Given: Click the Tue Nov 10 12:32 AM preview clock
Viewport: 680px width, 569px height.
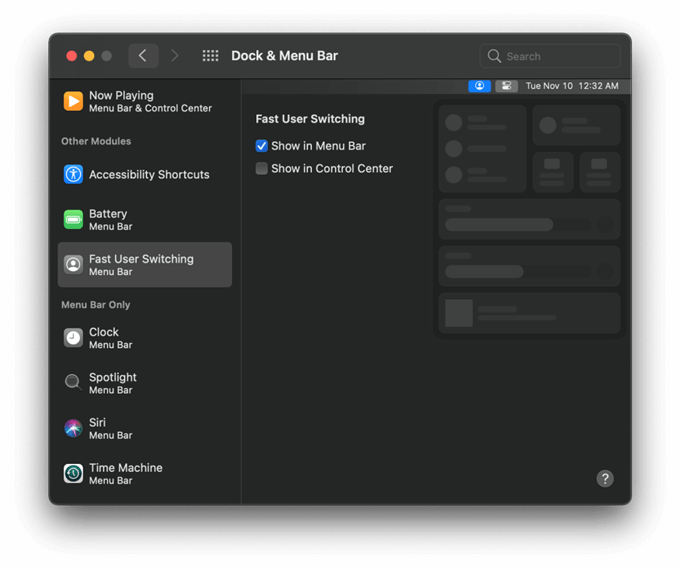Looking at the screenshot, I should pos(572,86).
